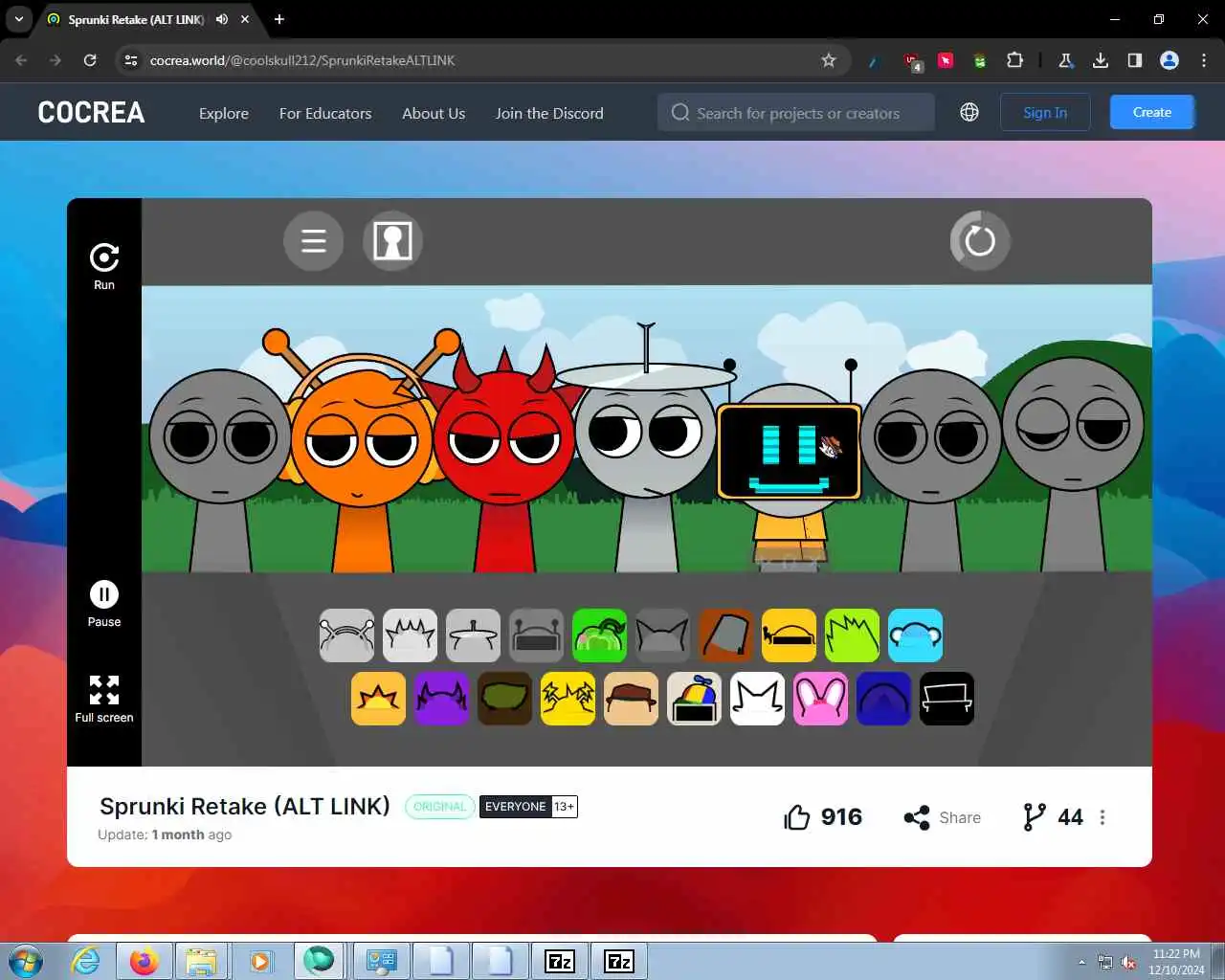
Task: Like the project with thumbs up
Action: coord(796,817)
